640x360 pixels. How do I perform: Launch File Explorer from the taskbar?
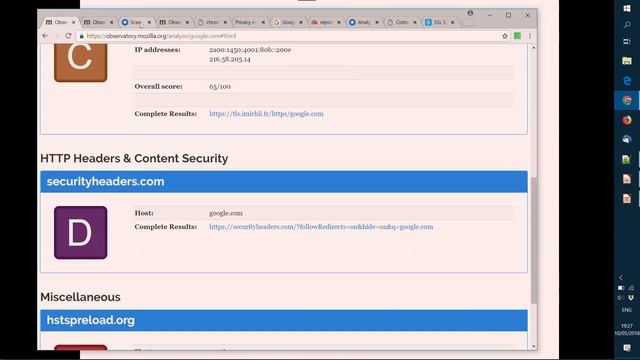[627, 61]
